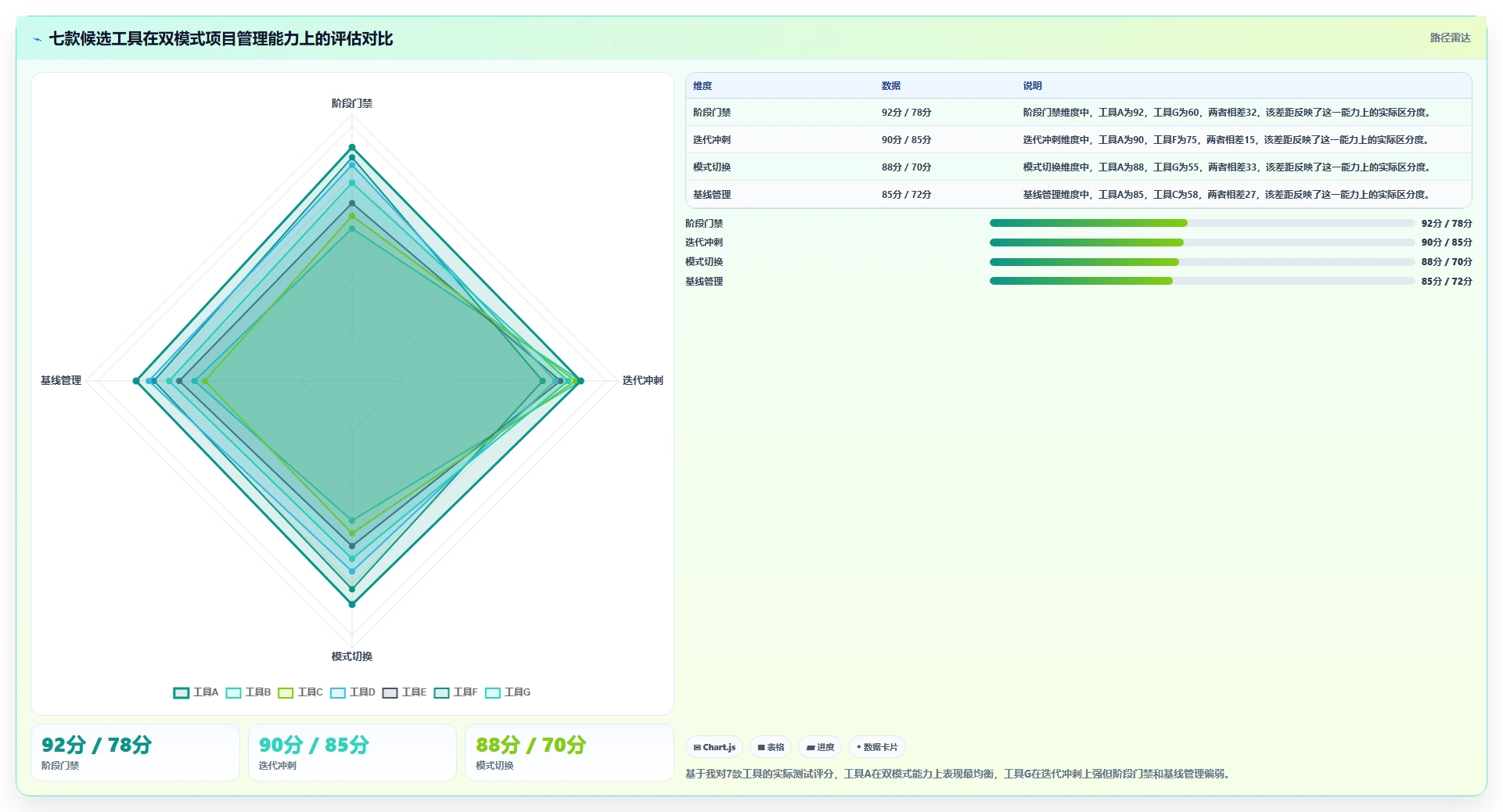Screen dimensions: 1503x812
Task: Click the 模式切换 progress bar
Action: pyautogui.click(x=1202, y=262)
